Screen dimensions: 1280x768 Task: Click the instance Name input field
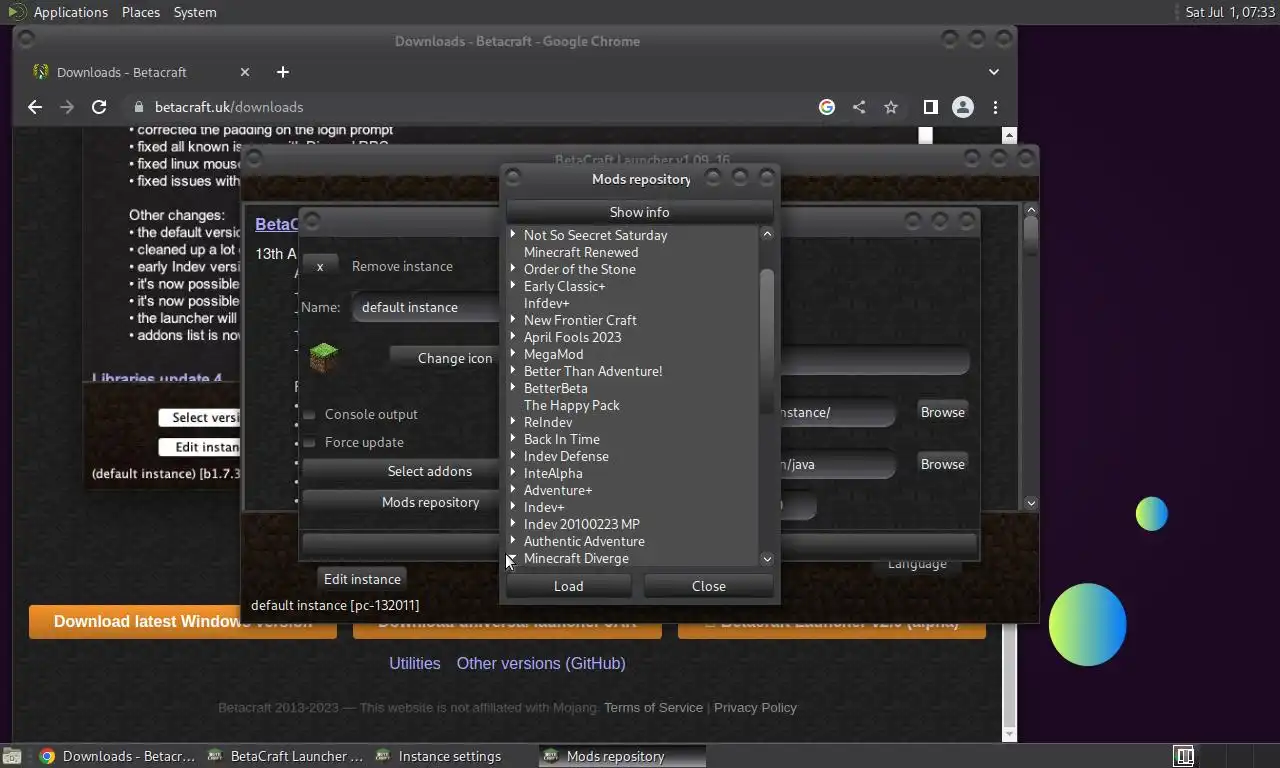427,307
